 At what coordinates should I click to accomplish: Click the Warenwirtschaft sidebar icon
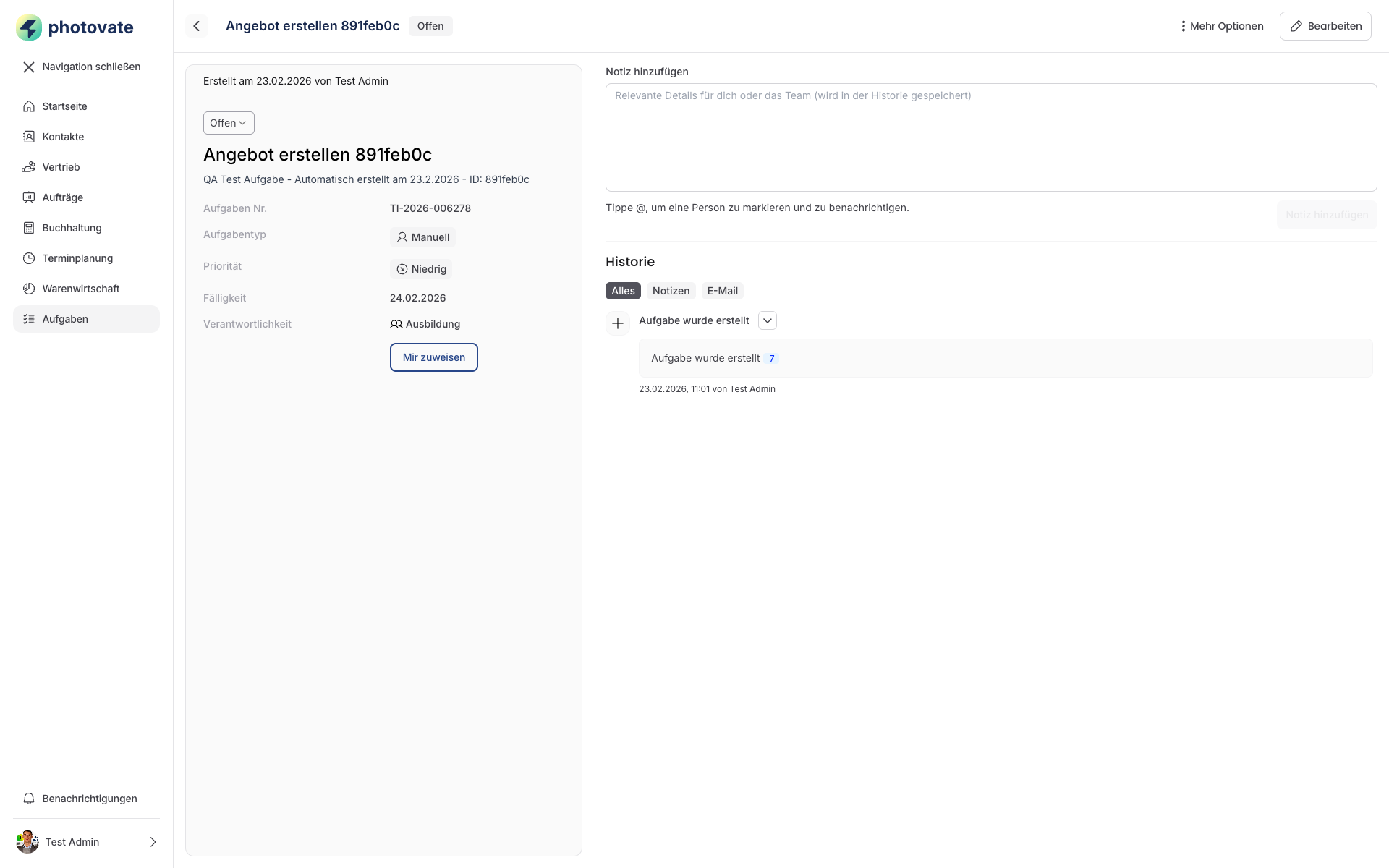pos(29,289)
